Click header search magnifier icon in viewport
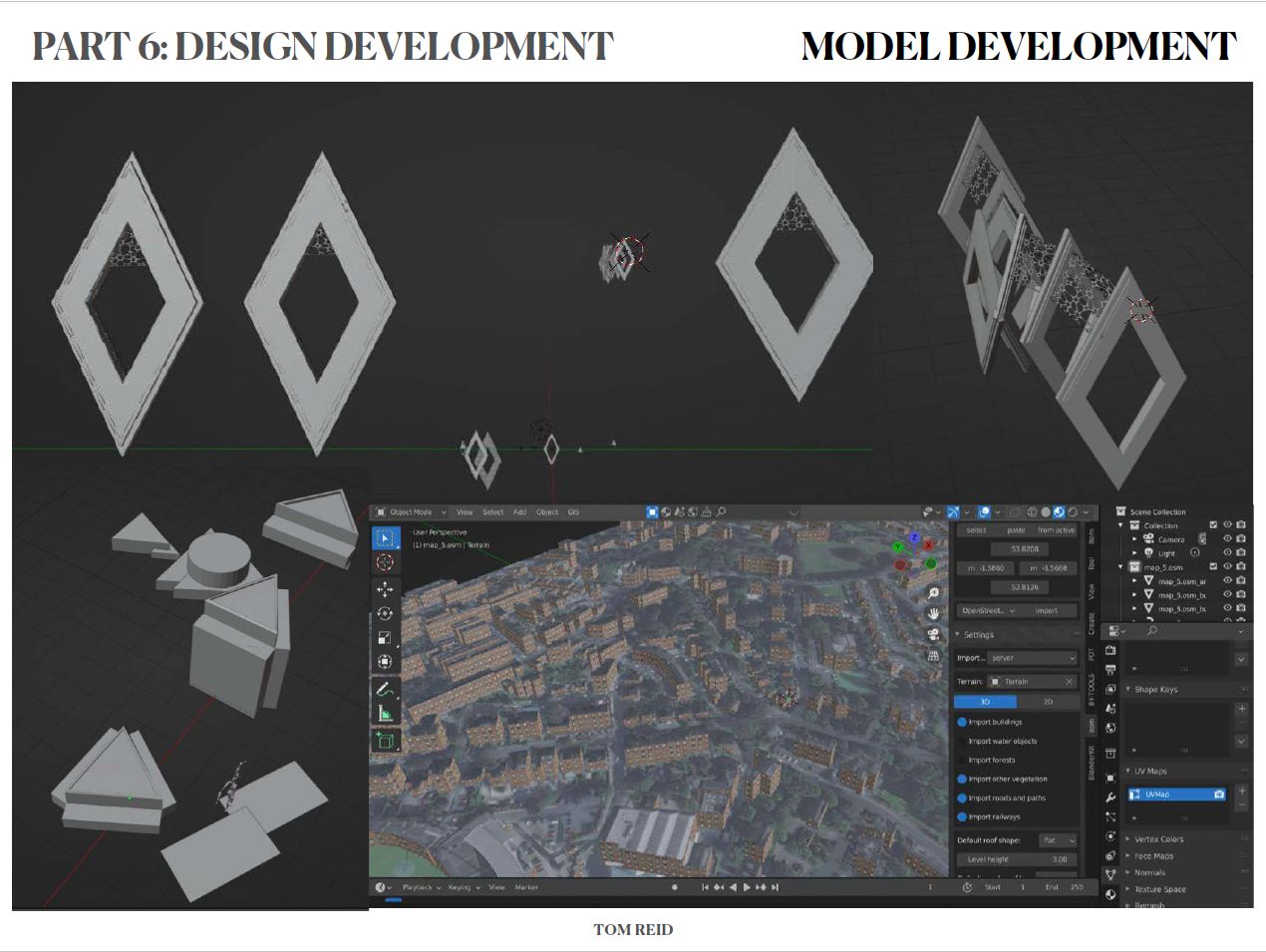Viewport: 1266px width, 952px height. click(x=721, y=512)
